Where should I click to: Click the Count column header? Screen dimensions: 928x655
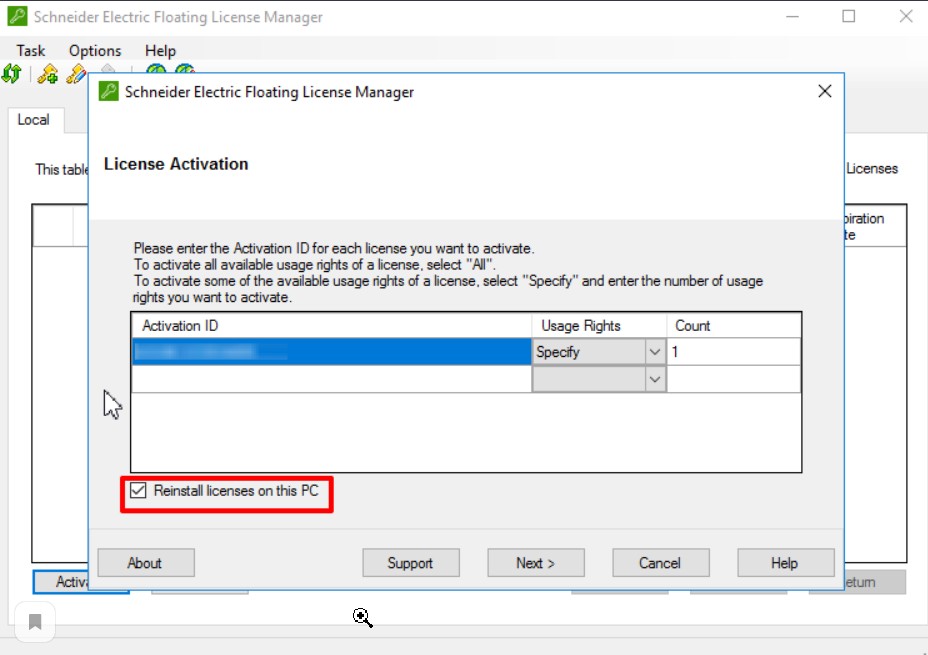(x=734, y=325)
